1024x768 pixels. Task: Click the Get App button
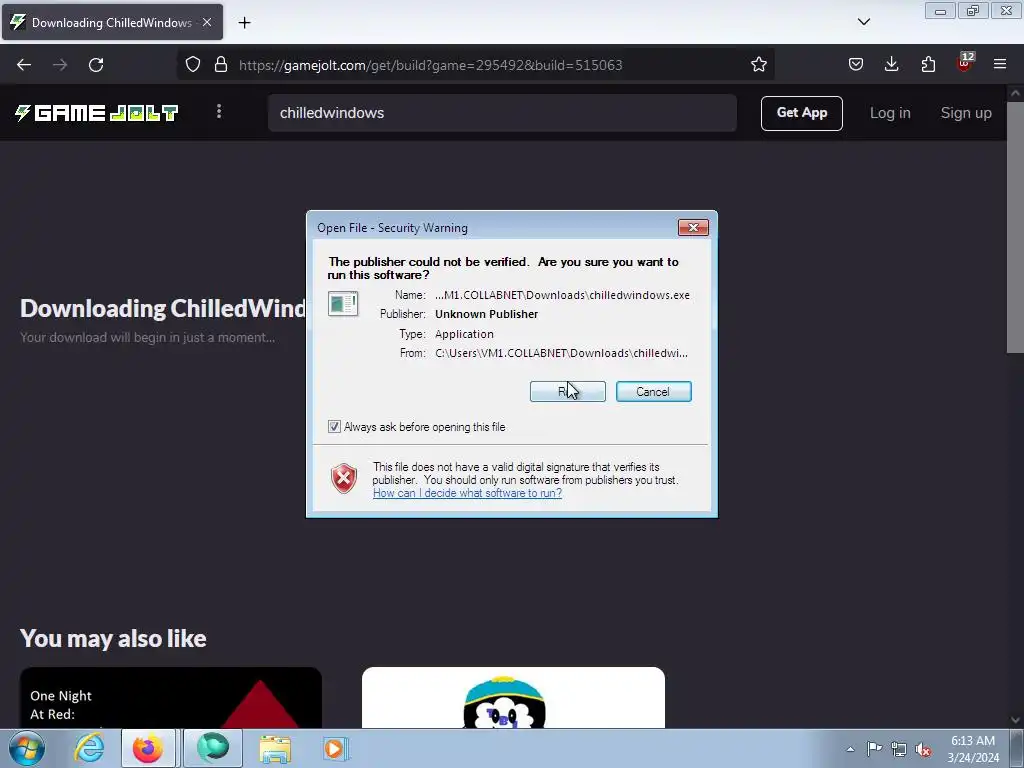click(x=801, y=113)
